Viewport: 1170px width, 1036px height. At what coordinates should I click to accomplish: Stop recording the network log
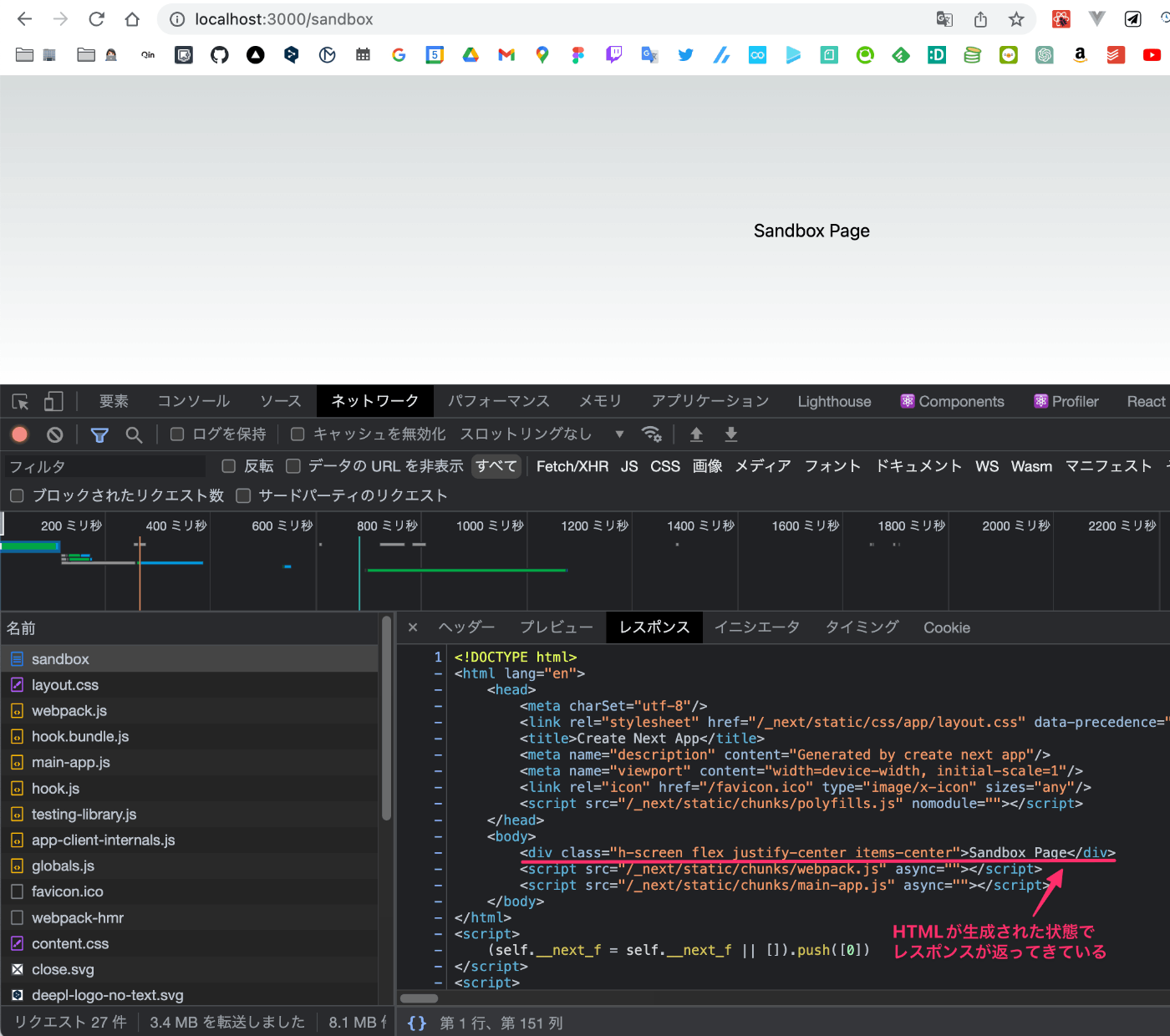point(20,434)
